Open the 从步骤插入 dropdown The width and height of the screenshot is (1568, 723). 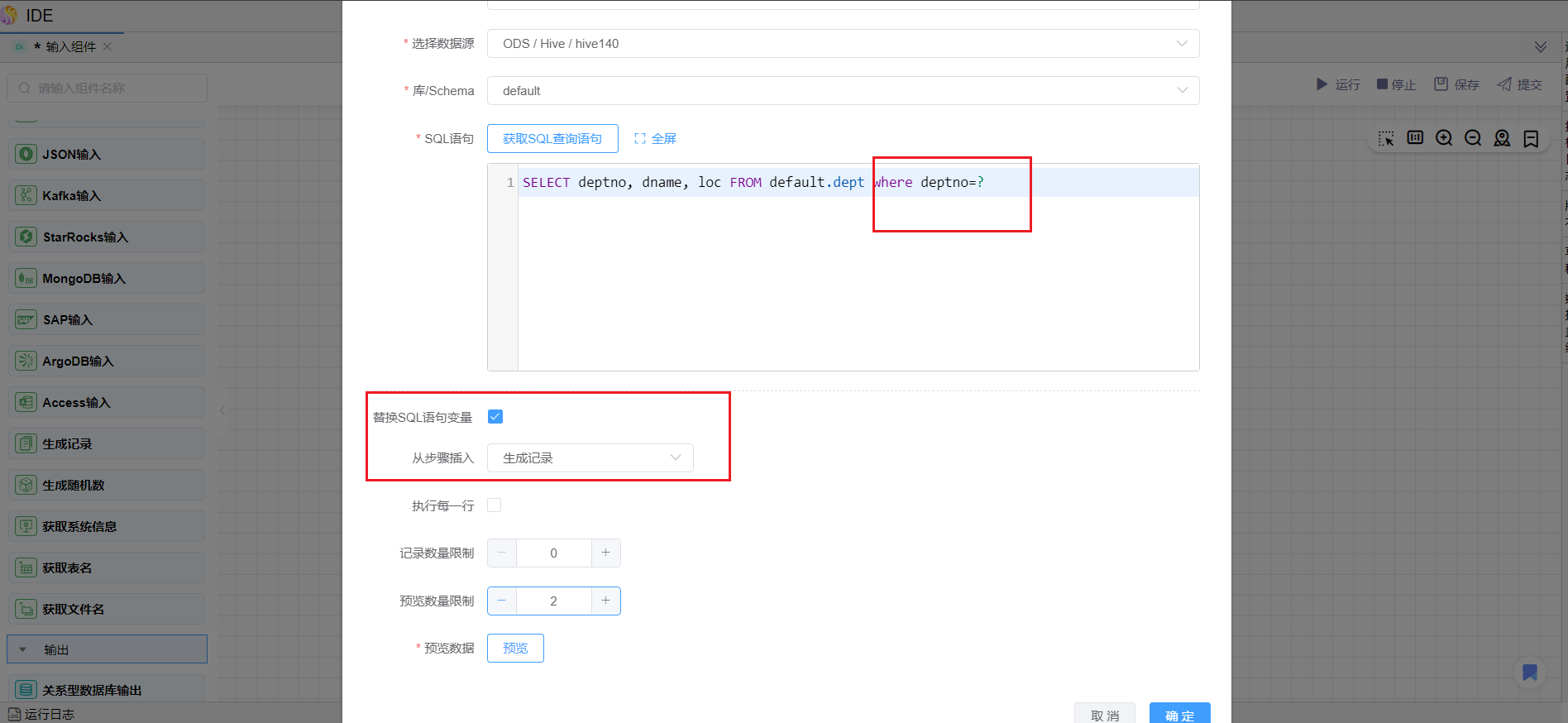pos(590,458)
